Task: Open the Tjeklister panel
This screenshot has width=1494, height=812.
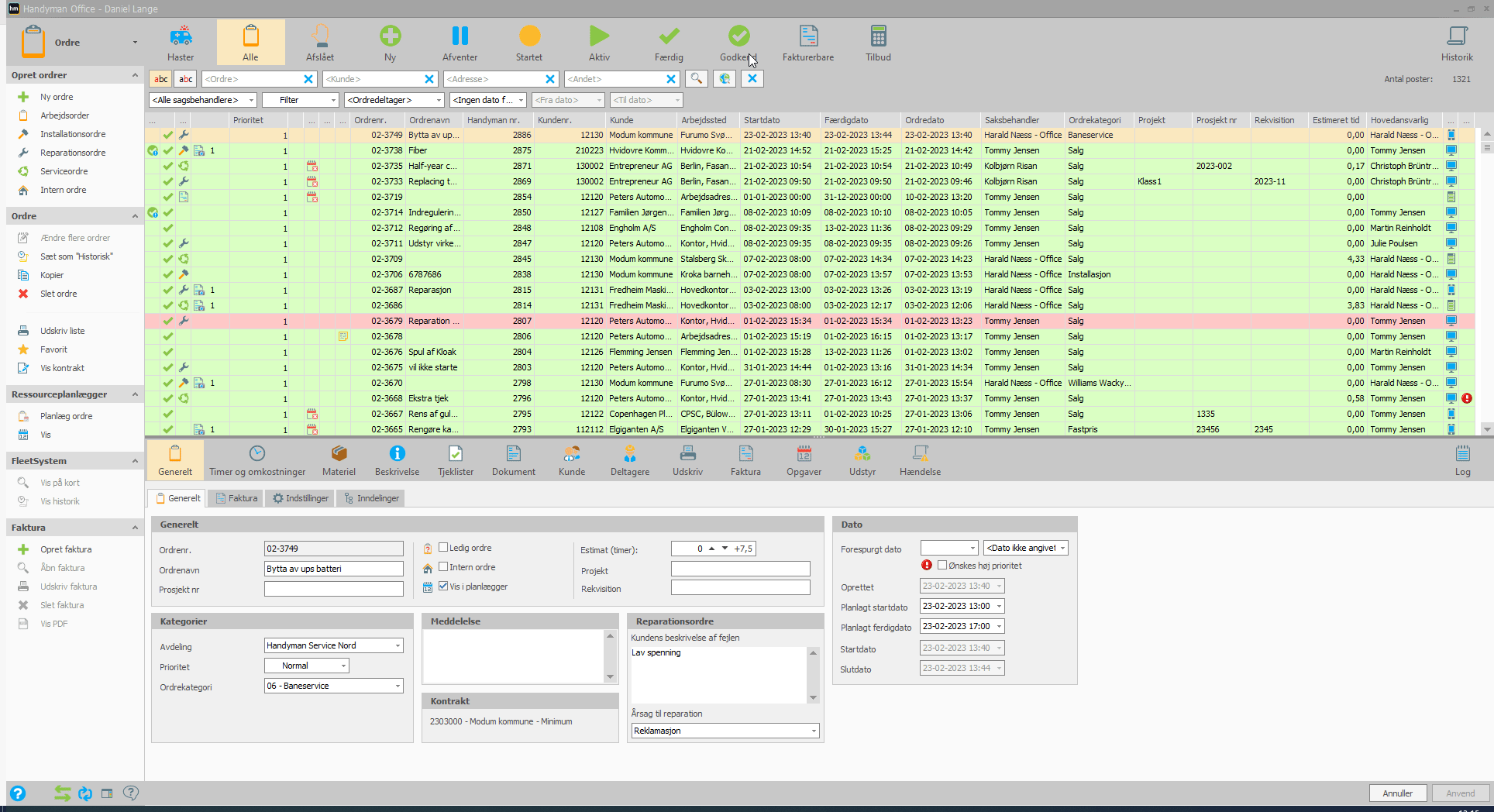Action: [456, 460]
